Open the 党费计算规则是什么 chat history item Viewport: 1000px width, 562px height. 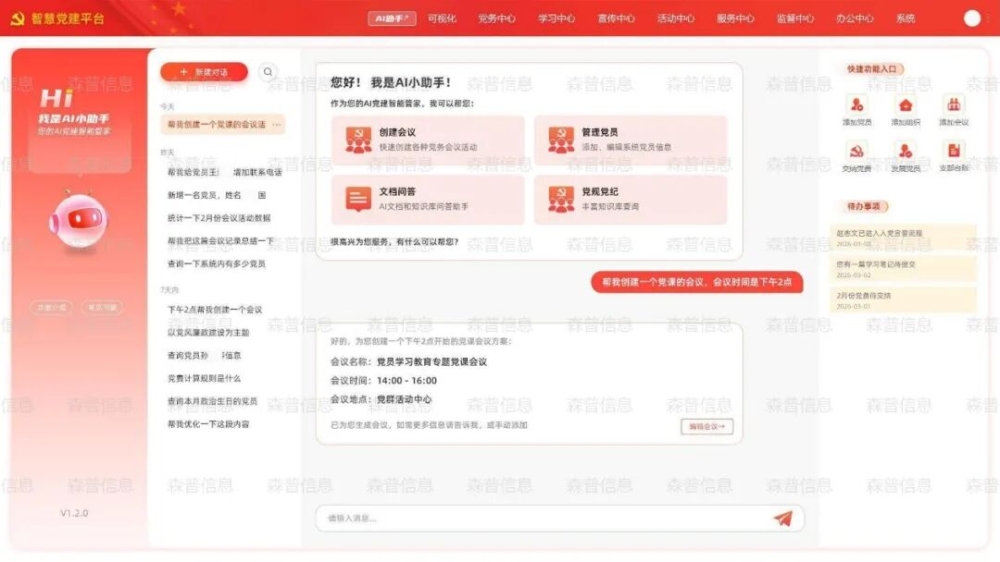pyautogui.click(x=205, y=378)
